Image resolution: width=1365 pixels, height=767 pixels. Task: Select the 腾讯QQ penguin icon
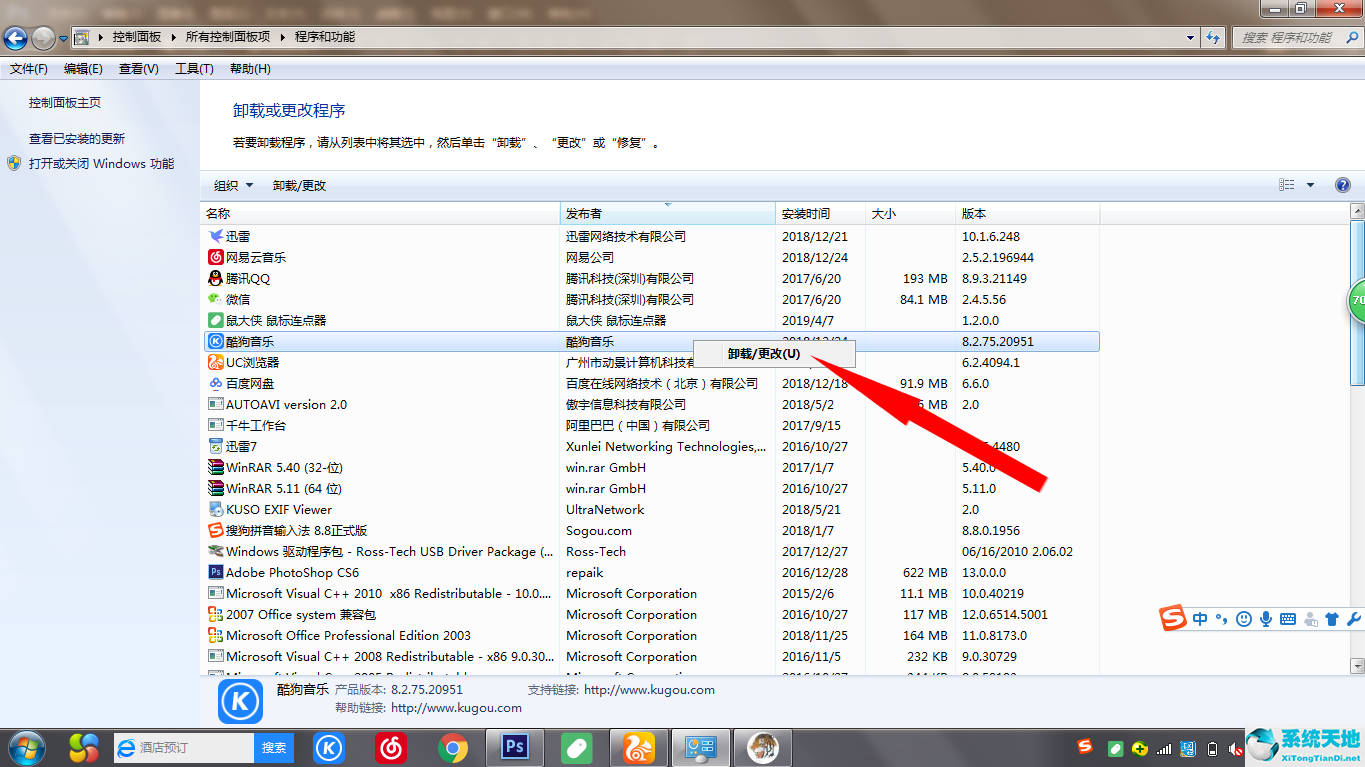click(x=215, y=278)
